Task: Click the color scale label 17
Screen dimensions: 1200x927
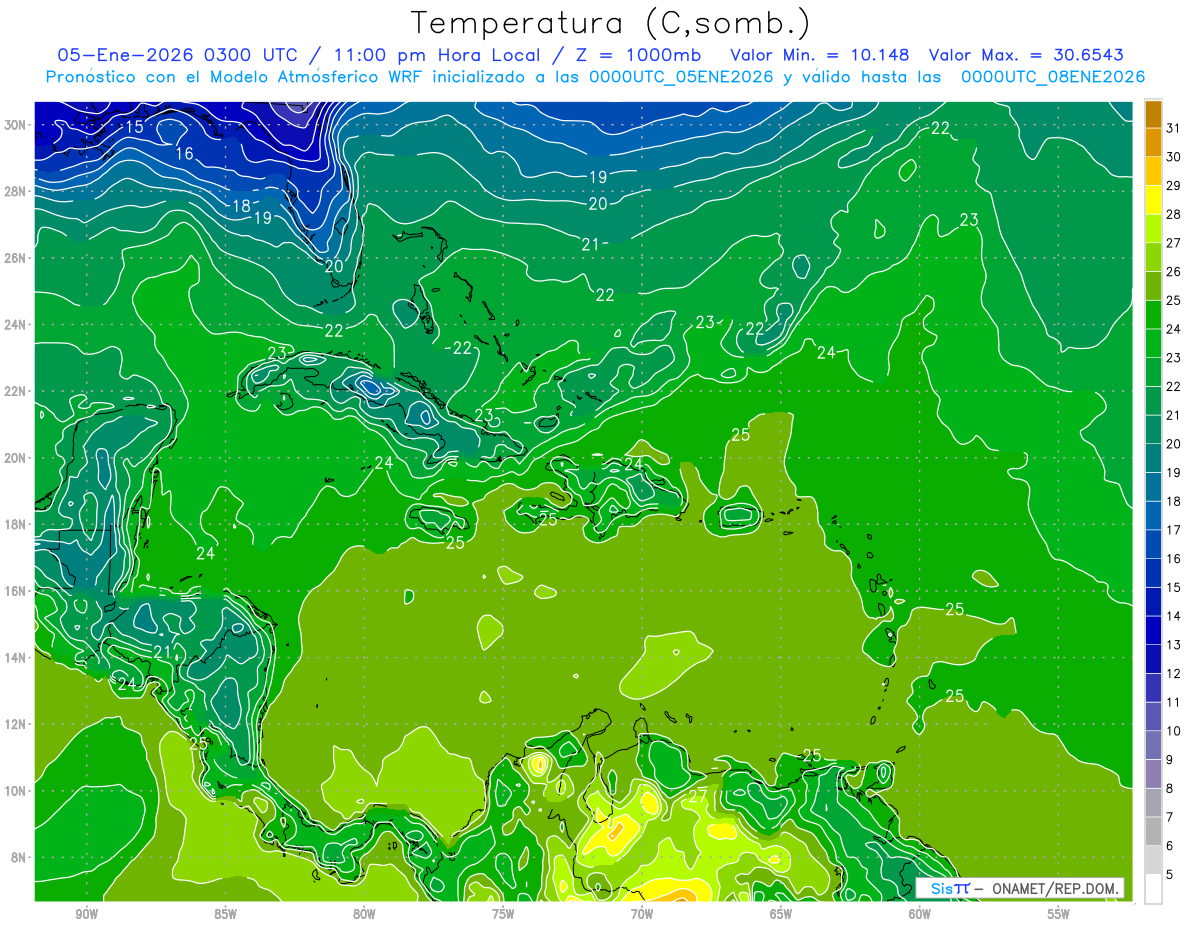Action: pyautogui.click(x=1174, y=530)
